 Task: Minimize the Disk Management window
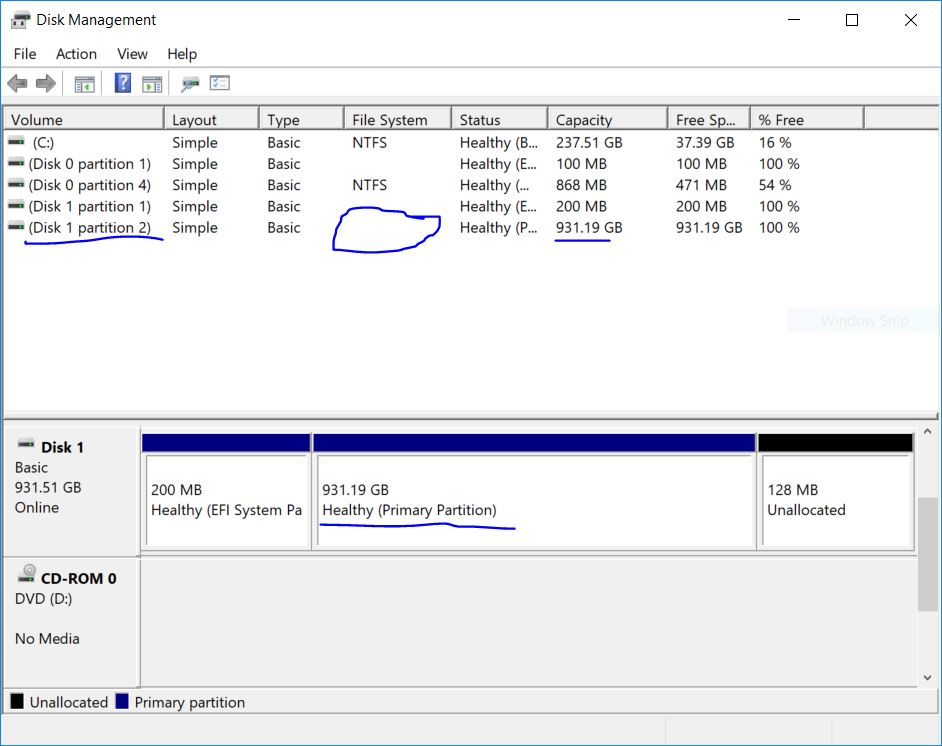[x=794, y=20]
